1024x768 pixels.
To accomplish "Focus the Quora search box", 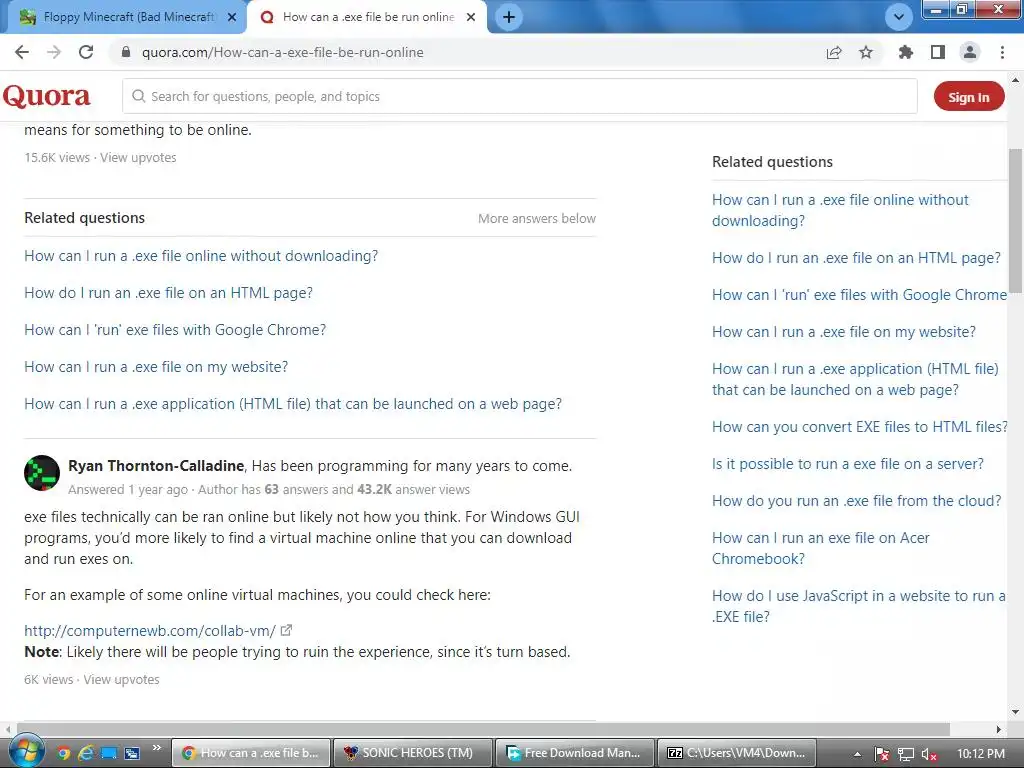I will (x=520, y=96).
